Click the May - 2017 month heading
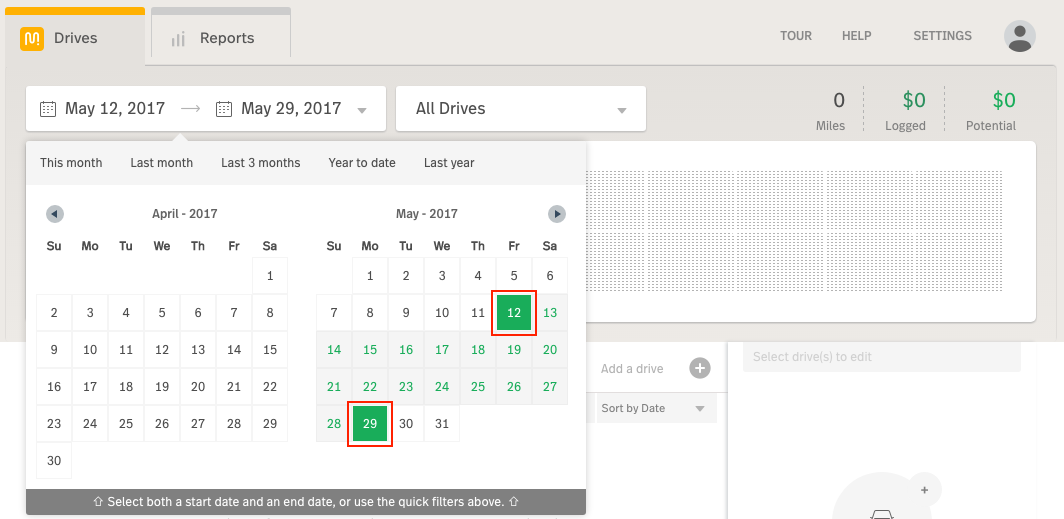The image size is (1064, 519). 427,214
